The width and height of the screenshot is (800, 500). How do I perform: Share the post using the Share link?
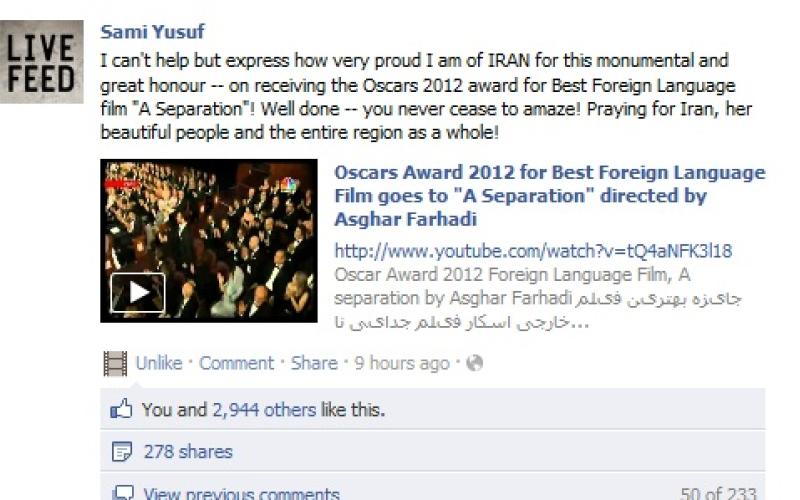coord(314,363)
